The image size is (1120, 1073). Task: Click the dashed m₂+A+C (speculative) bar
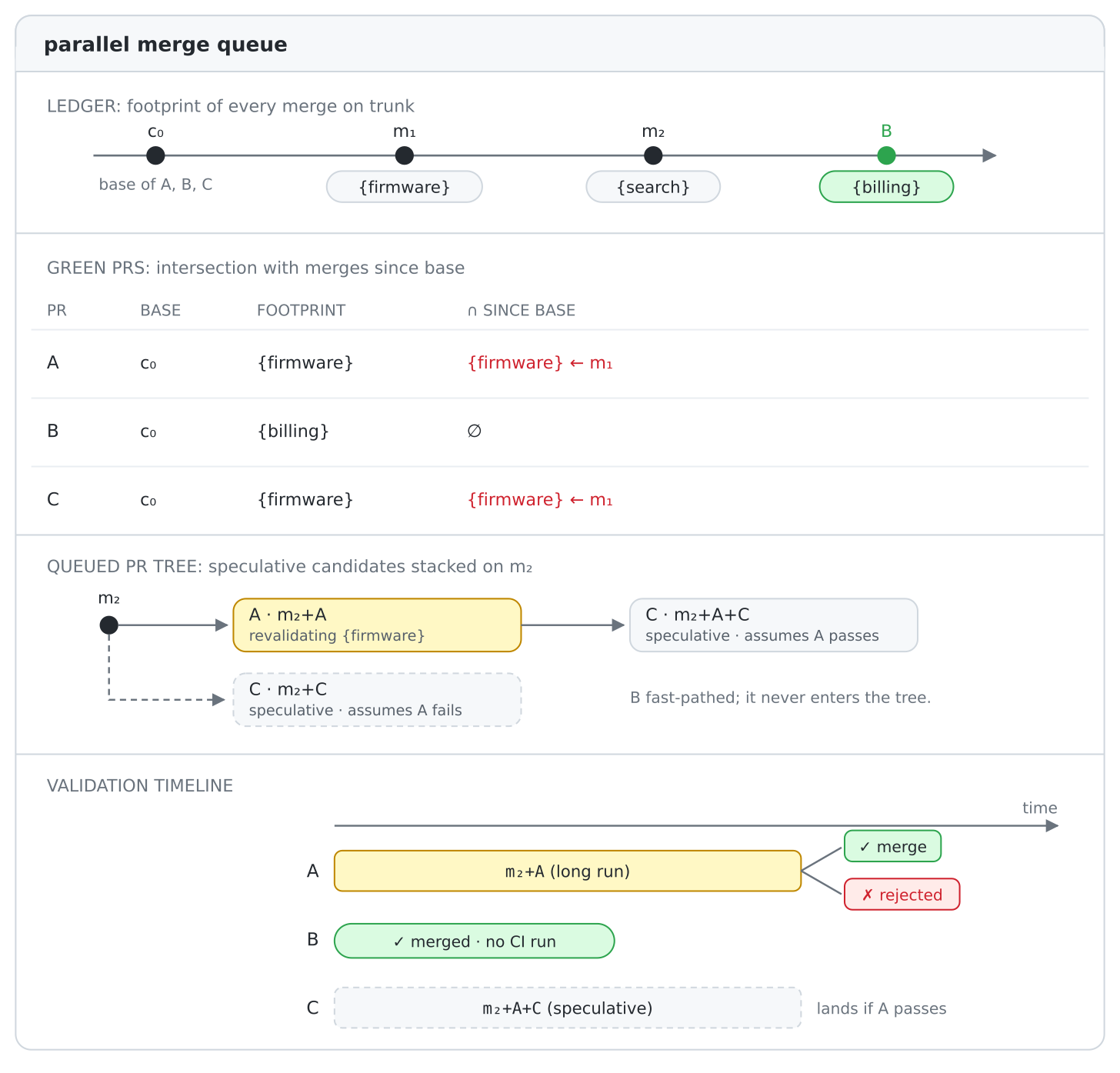click(568, 1008)
